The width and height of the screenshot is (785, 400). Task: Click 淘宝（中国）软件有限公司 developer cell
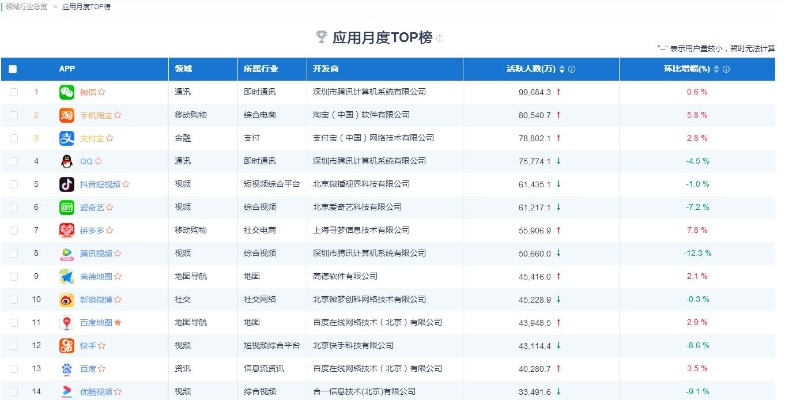[361, 115]
